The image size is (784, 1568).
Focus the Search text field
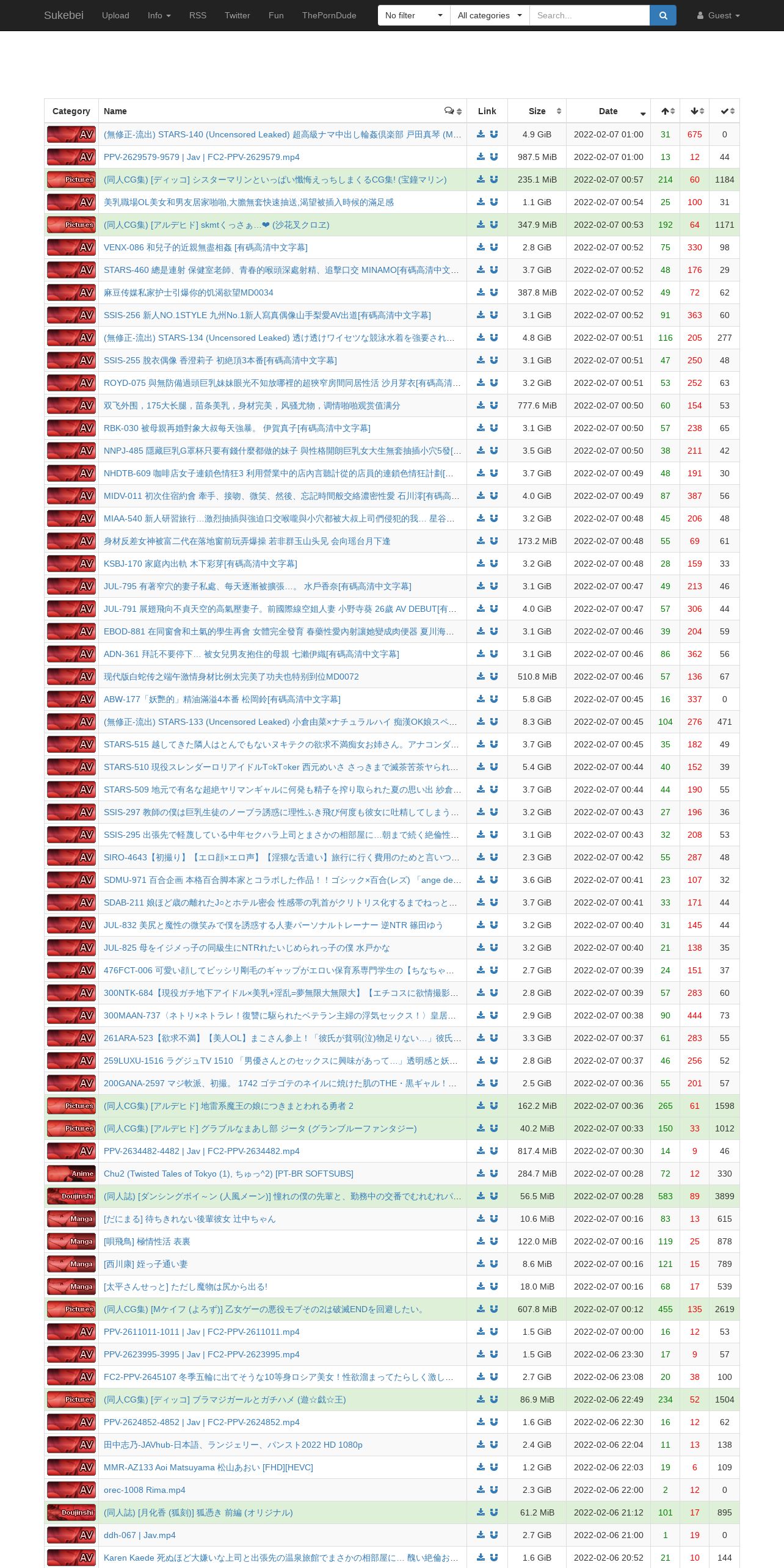click(x=589, y=15)
